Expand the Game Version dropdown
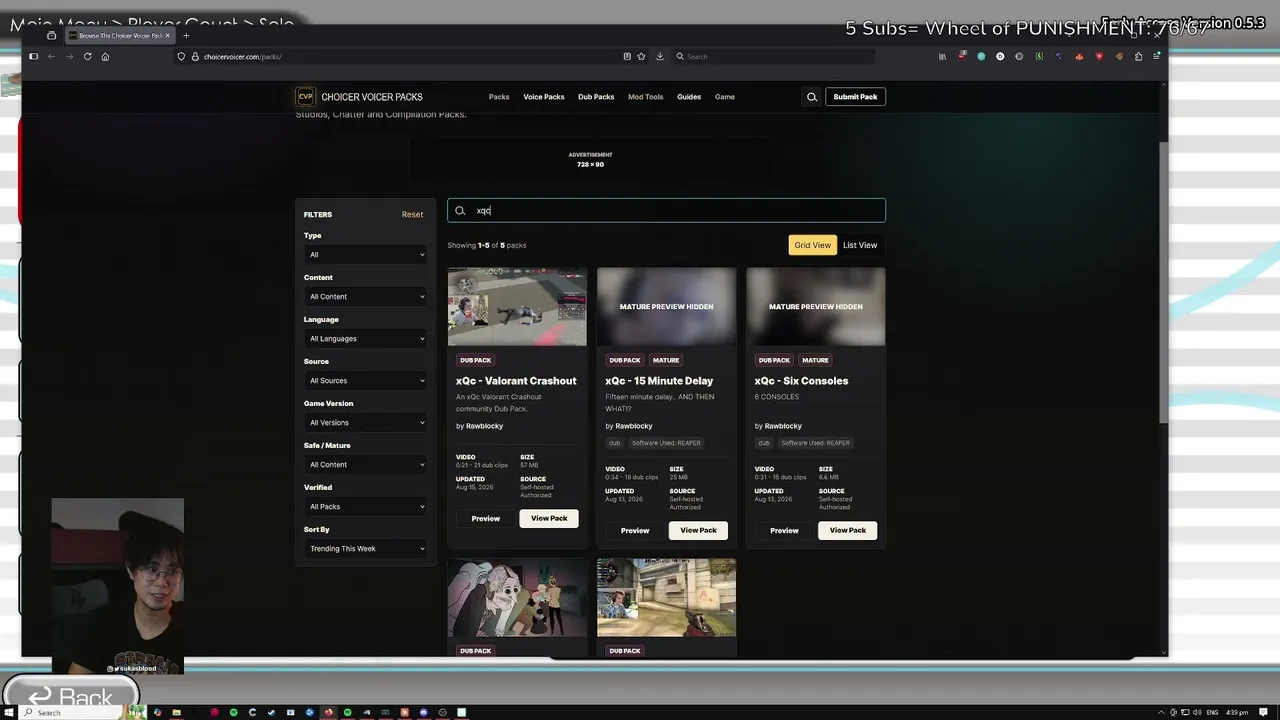Image resolution: width=1280 pixels, height=720 pixels. 366,423
